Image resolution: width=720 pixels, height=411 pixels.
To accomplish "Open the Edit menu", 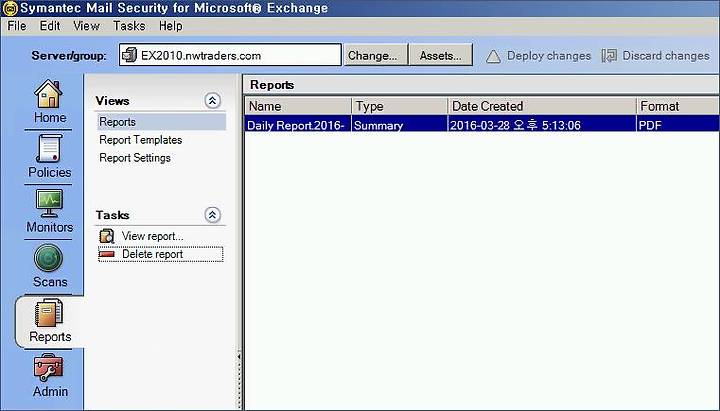I will coord(50,26).
